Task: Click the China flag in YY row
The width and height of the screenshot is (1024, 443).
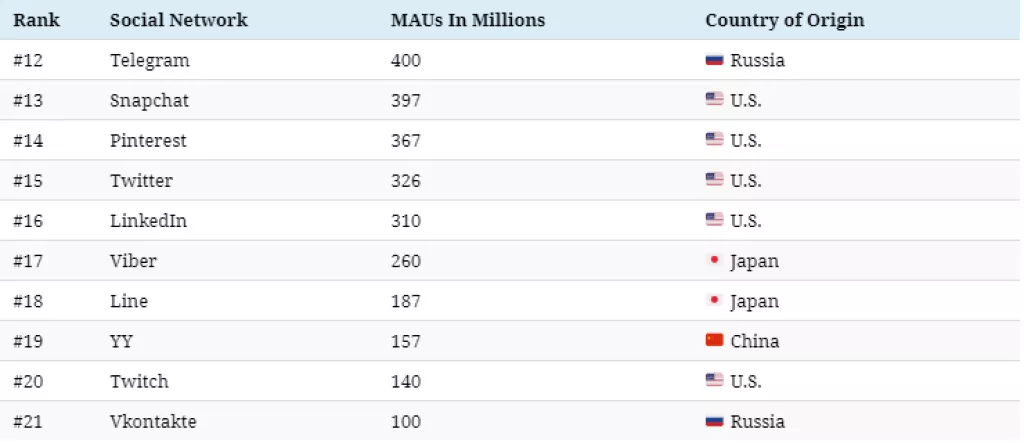Action: point(714,341)
